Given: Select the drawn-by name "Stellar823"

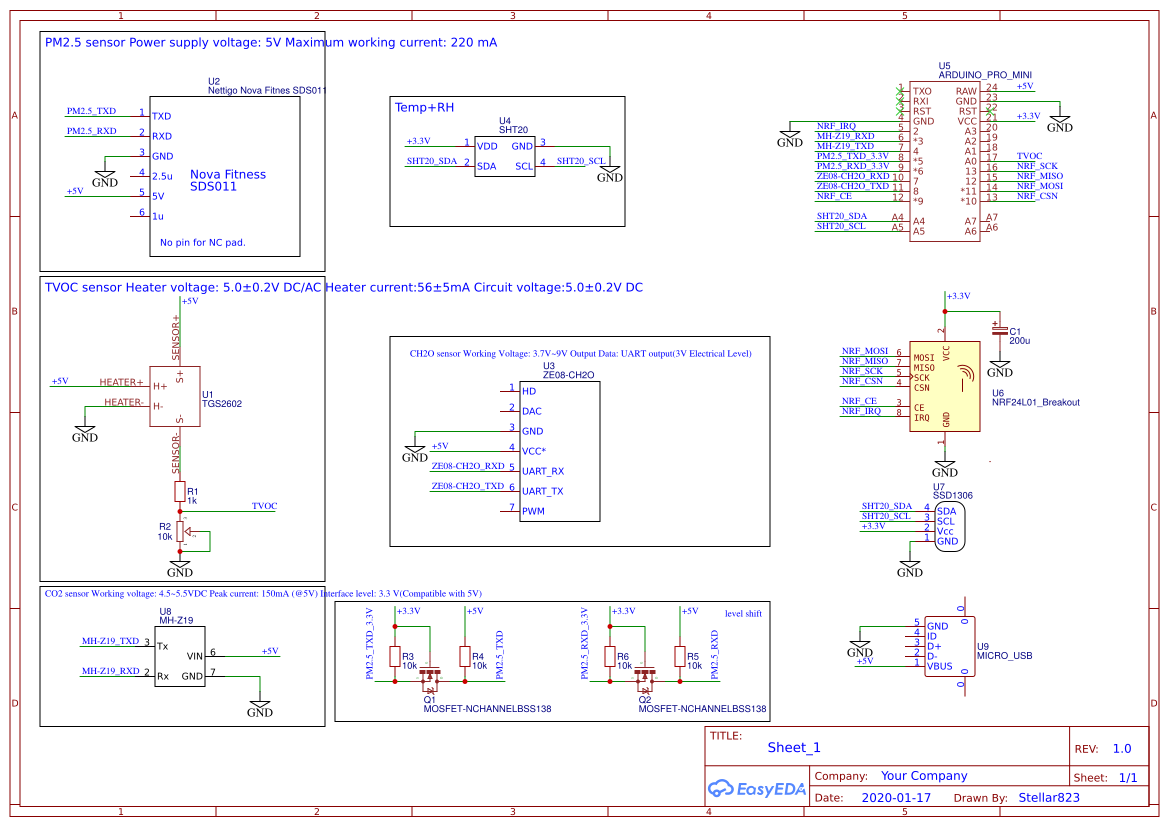Looking at the screenshot, I should [x=1049, y=797].
